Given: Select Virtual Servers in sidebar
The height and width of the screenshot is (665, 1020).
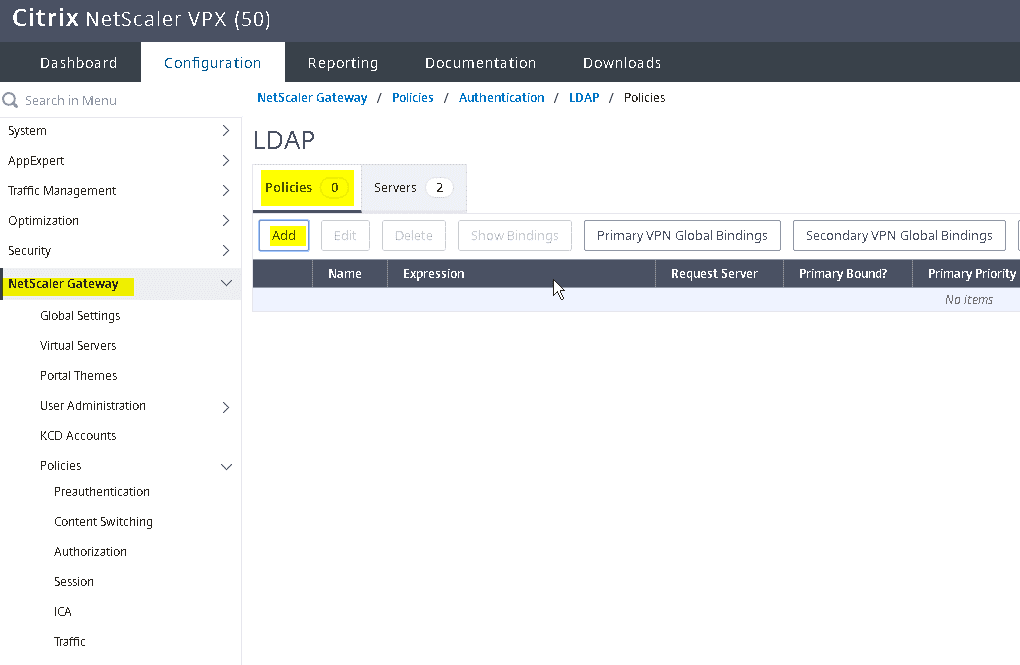Looking at the screenshot, I should (78, 346).
